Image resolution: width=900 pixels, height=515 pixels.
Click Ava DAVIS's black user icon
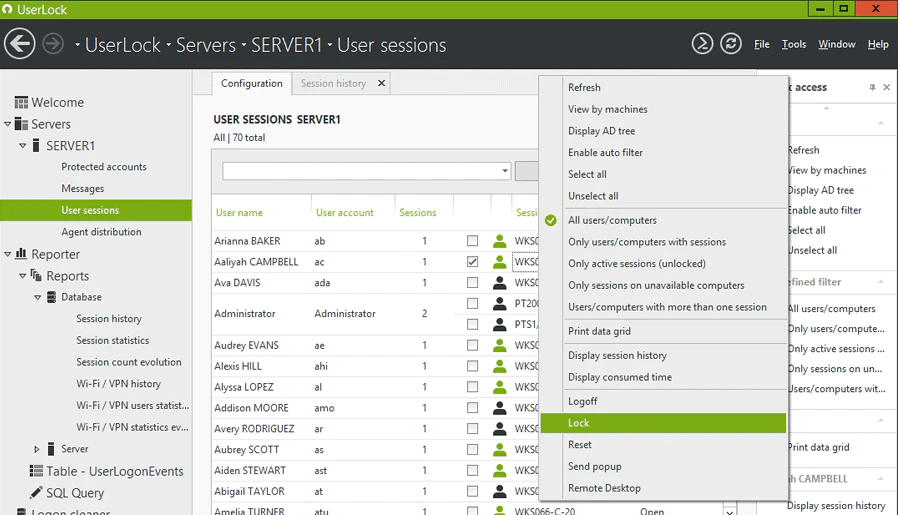pyautogui.click(x=499, y=282)
